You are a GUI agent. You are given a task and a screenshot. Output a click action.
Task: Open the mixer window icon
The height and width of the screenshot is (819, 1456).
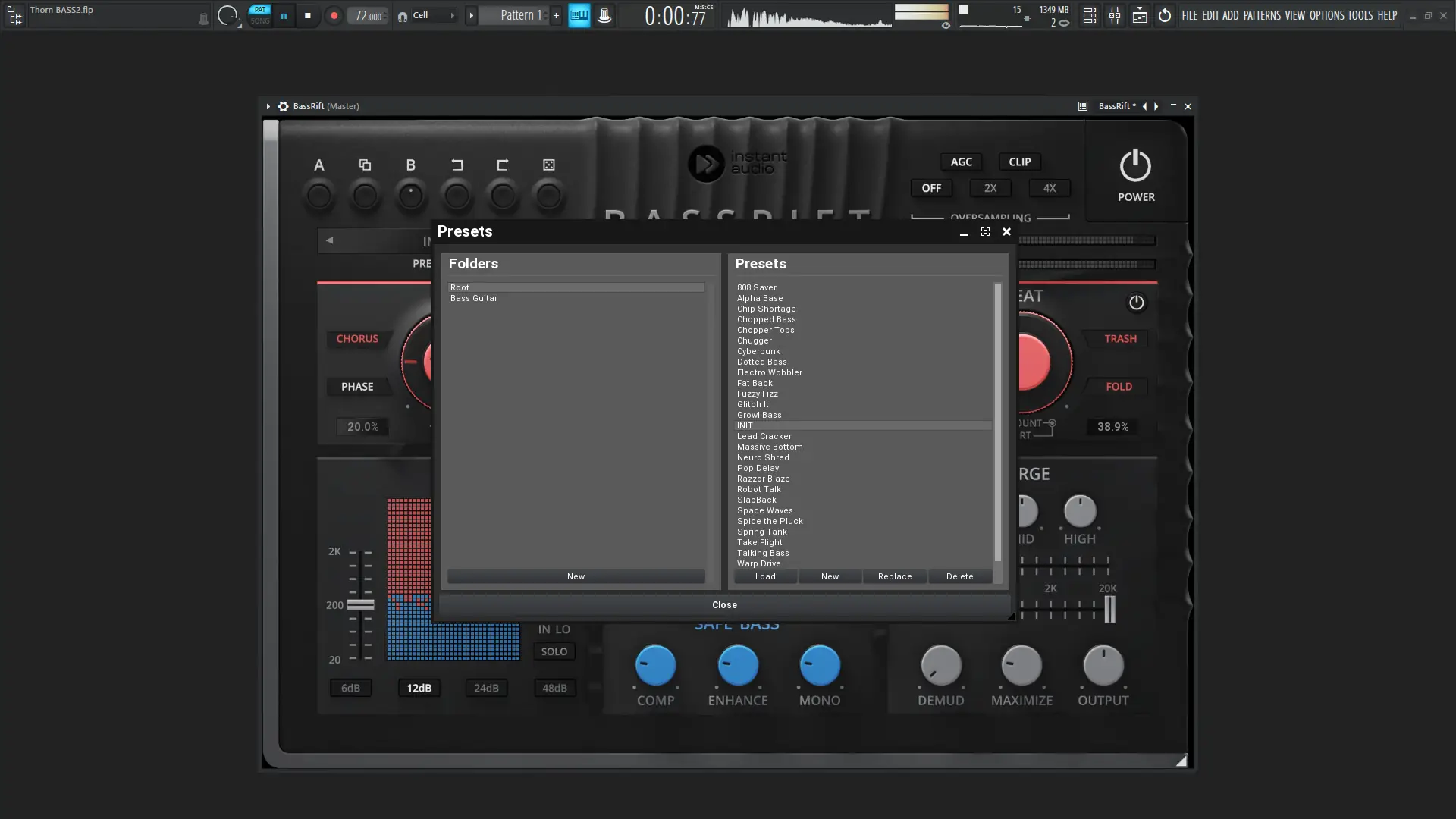pos(1114,16)
